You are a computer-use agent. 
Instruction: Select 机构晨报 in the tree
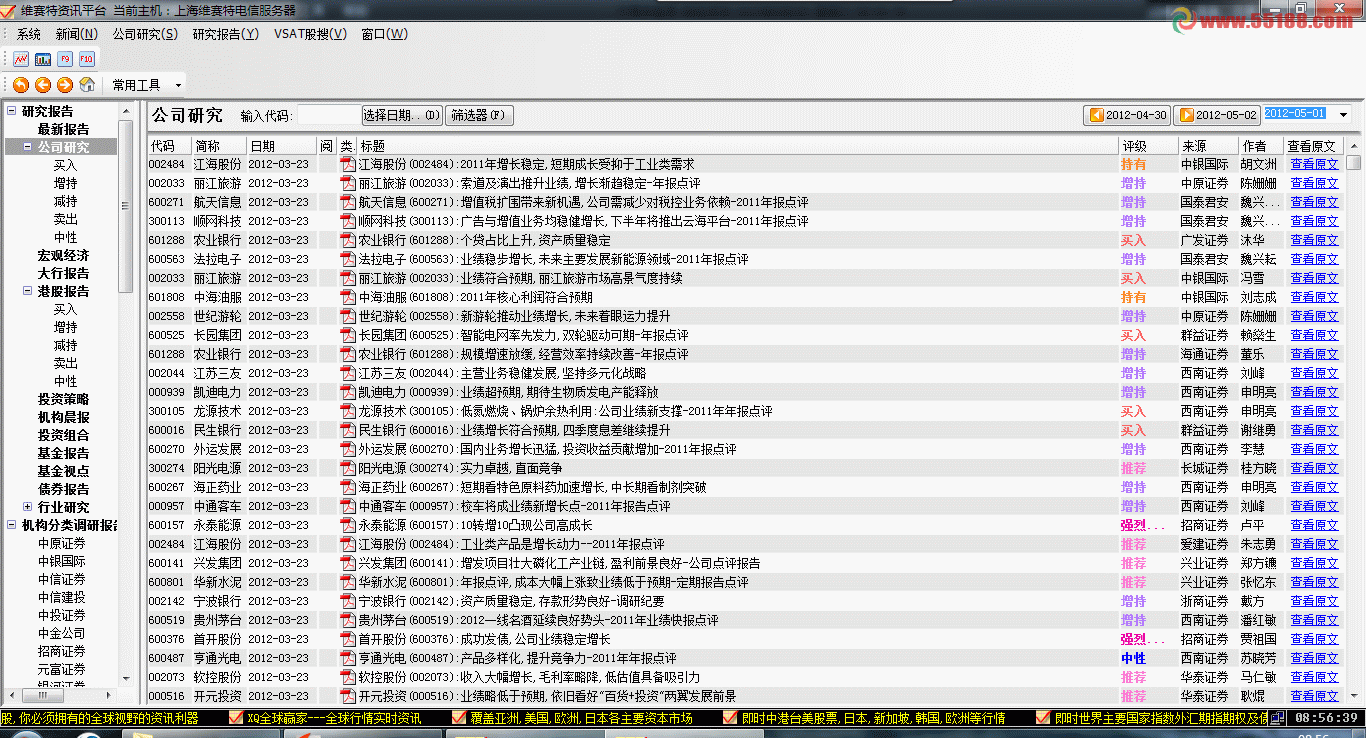point(64,417)
